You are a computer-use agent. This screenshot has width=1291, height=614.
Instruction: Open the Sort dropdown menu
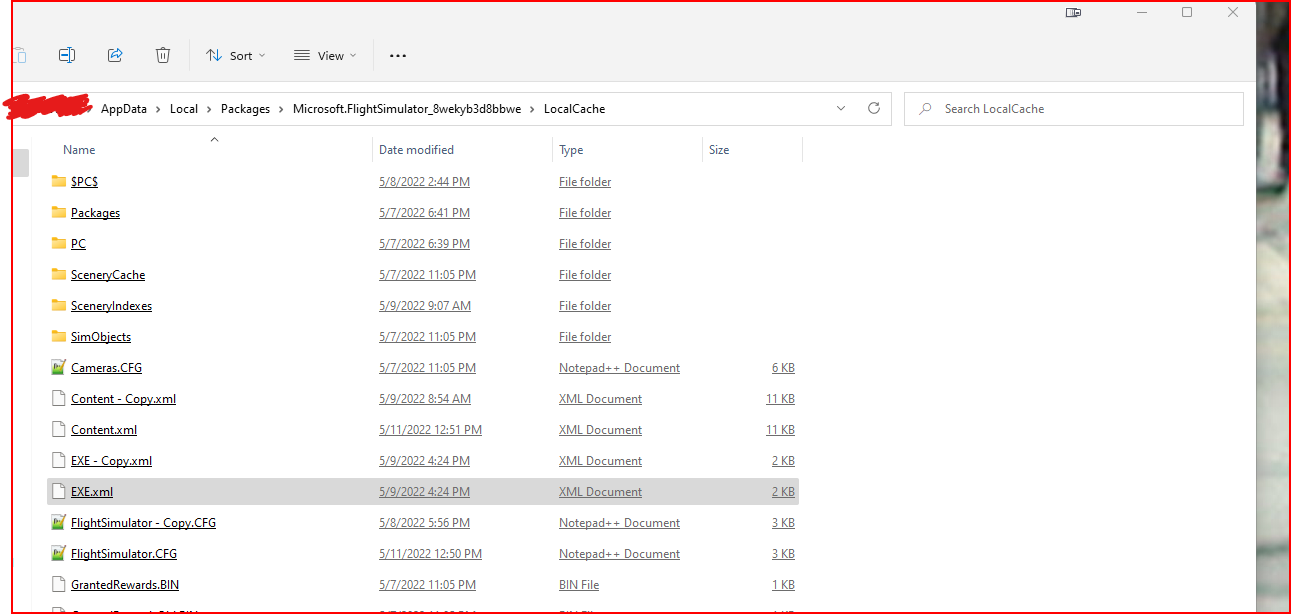236,56
